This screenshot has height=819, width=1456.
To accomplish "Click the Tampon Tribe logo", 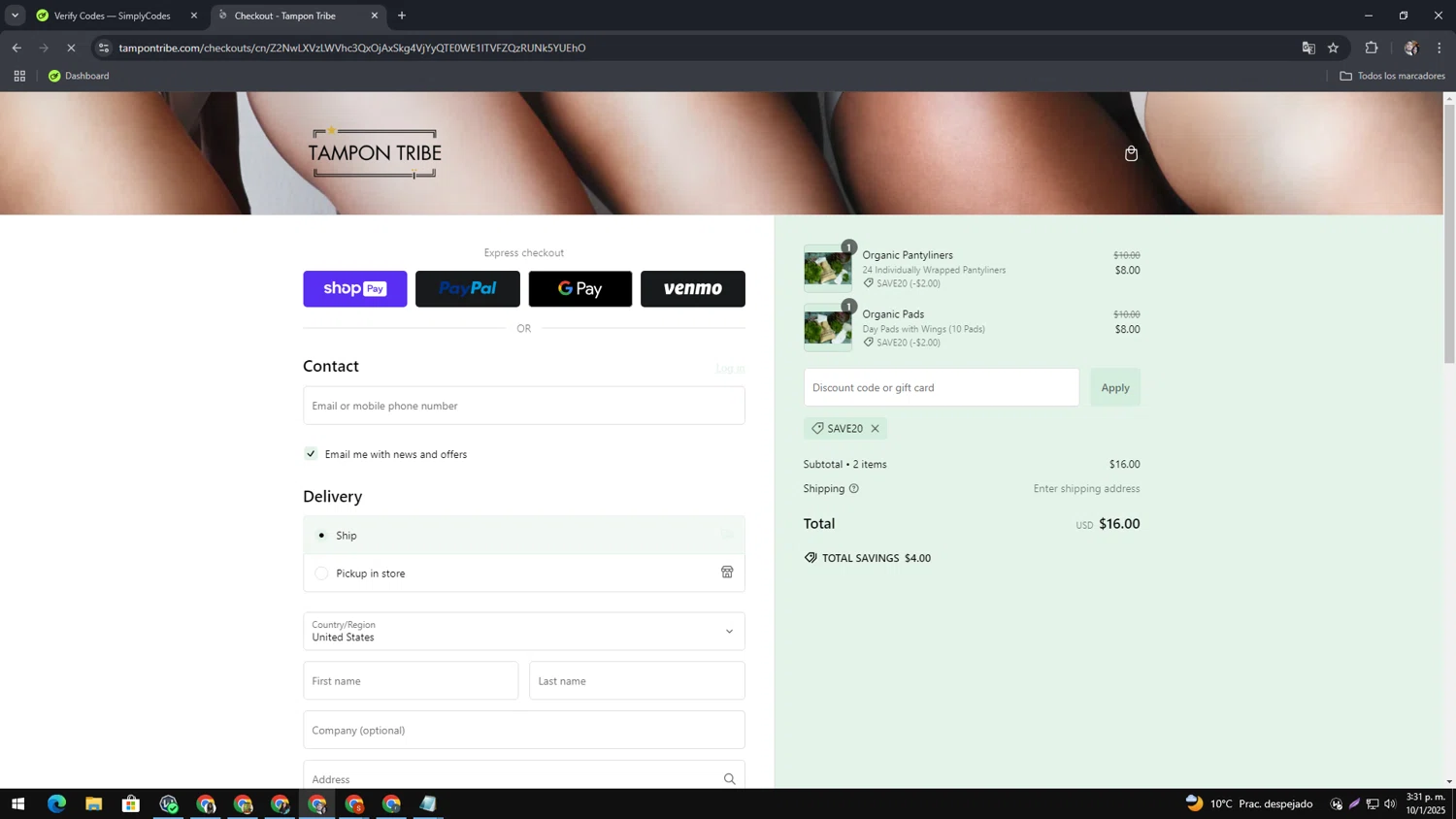I will [375, 152].
